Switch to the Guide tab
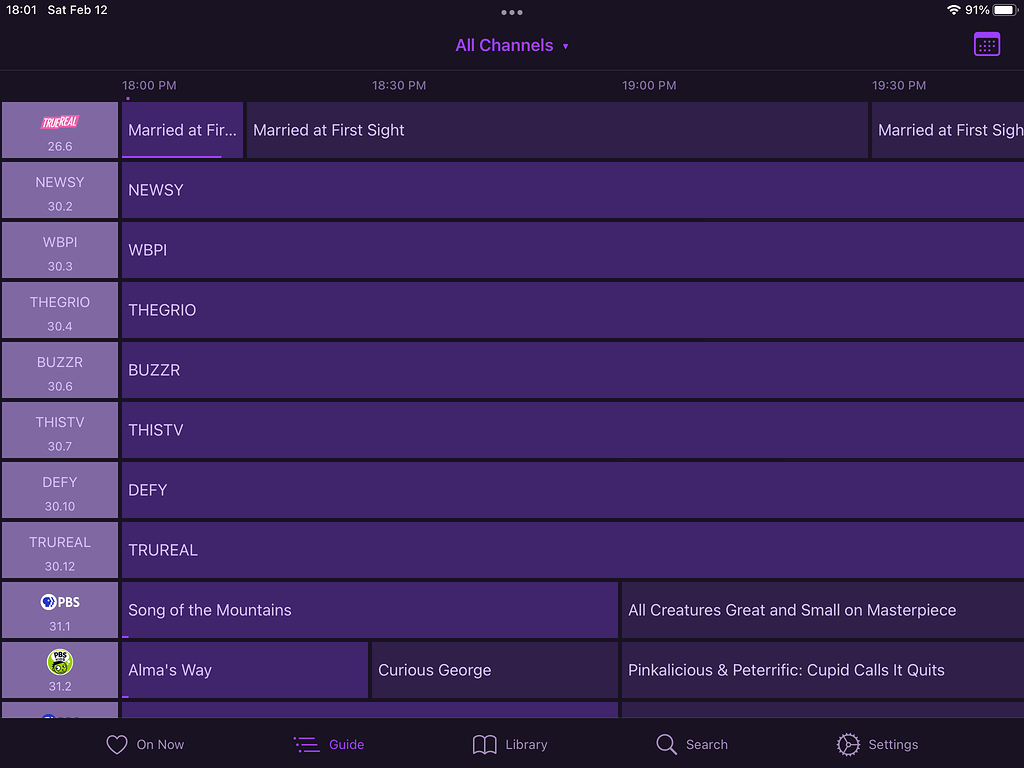1024x768 pixels. [329, 744]
